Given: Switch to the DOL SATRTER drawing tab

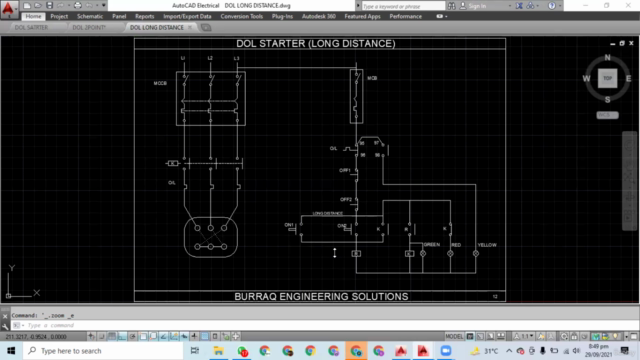Looking at the screenshot, I should click(31, 27).
